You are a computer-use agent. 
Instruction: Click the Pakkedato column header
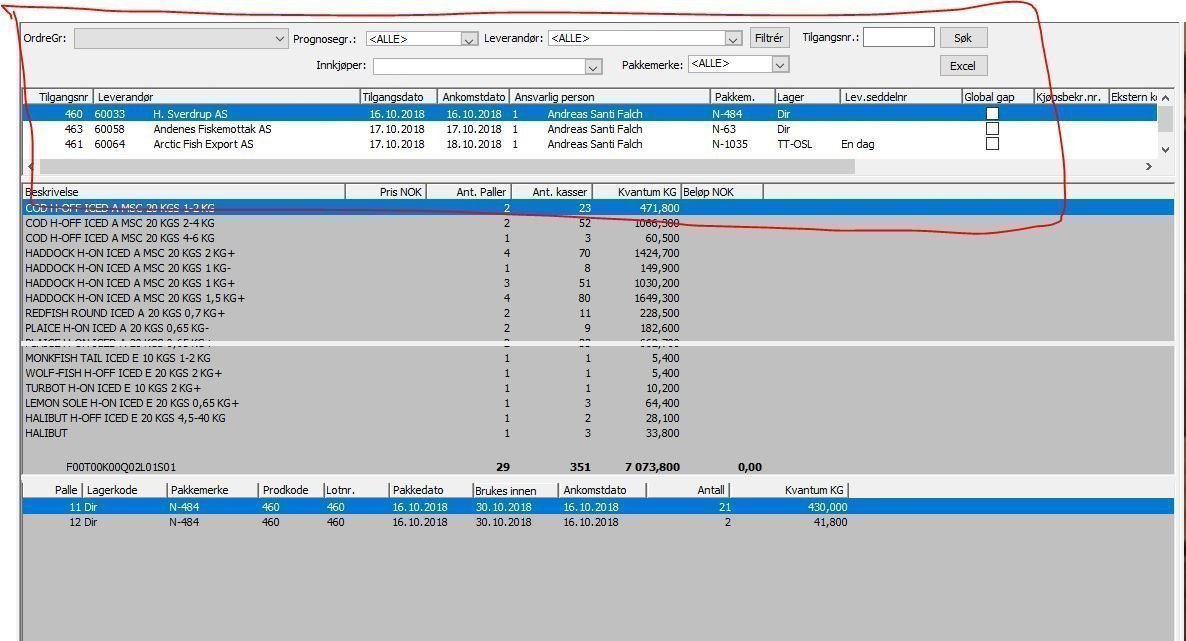[430, 490]
